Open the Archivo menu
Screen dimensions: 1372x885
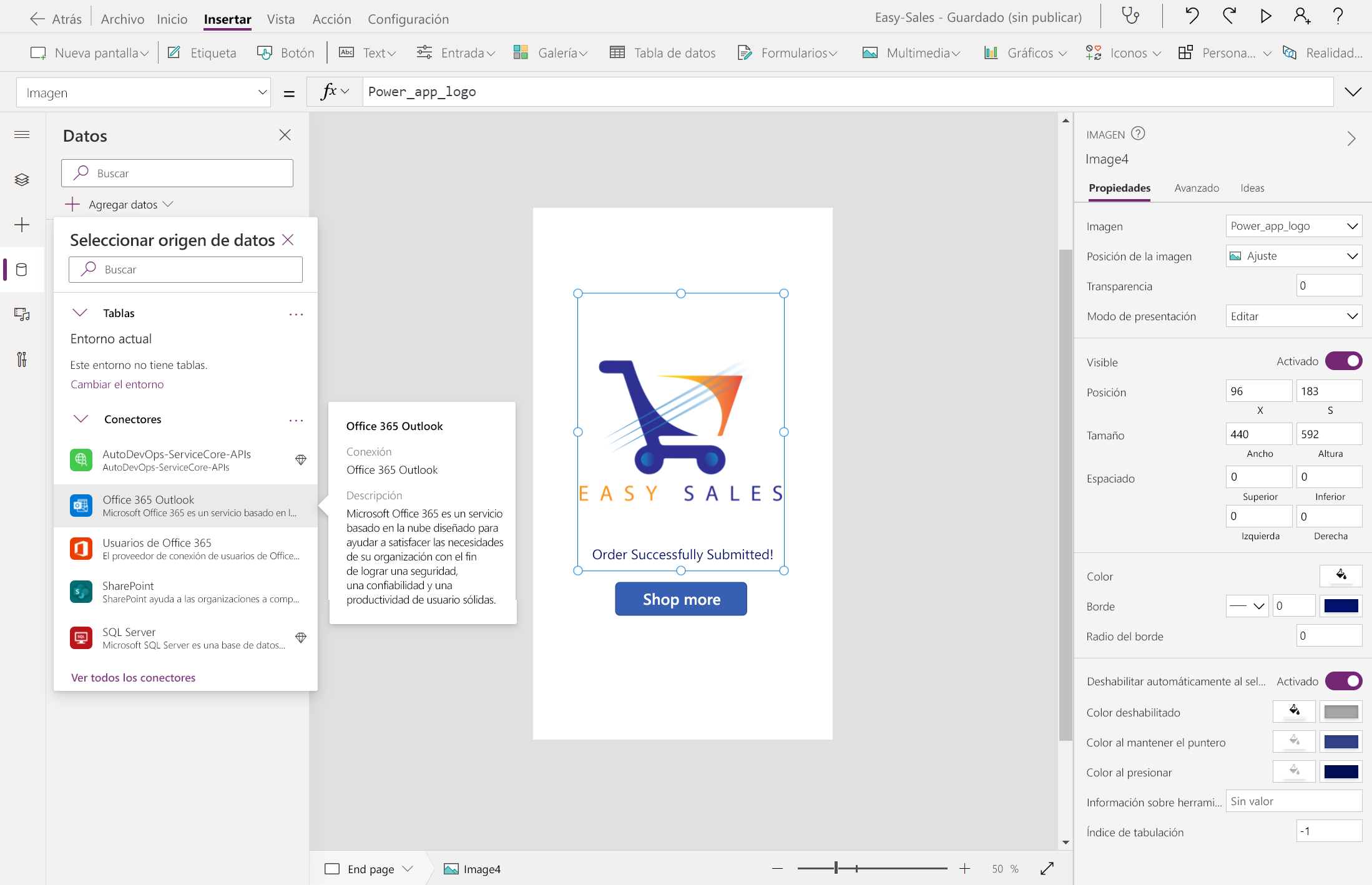122,19
